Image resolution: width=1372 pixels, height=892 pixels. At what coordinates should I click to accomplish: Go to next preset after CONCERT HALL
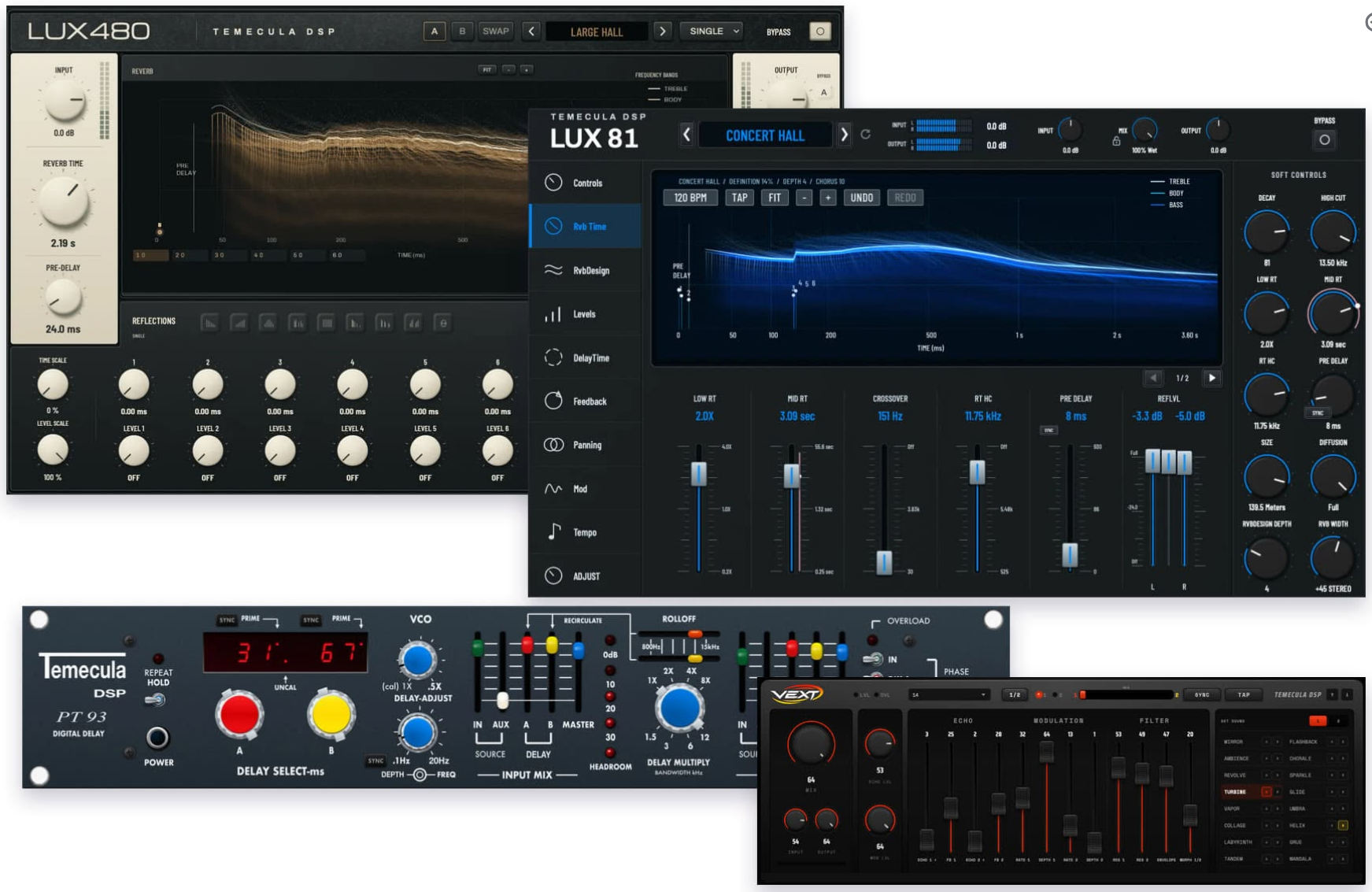[x=844, y=135]
